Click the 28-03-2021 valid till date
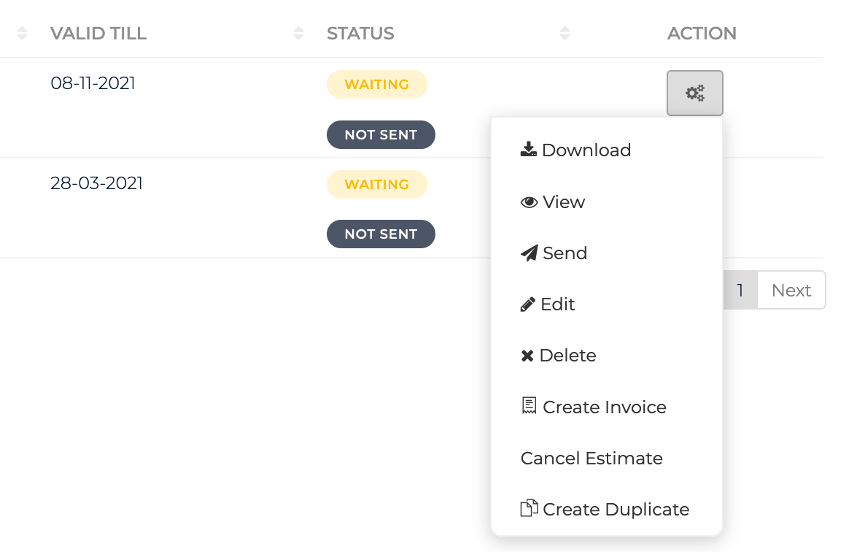This screenshot has height=552, width=866. [96, 184]
